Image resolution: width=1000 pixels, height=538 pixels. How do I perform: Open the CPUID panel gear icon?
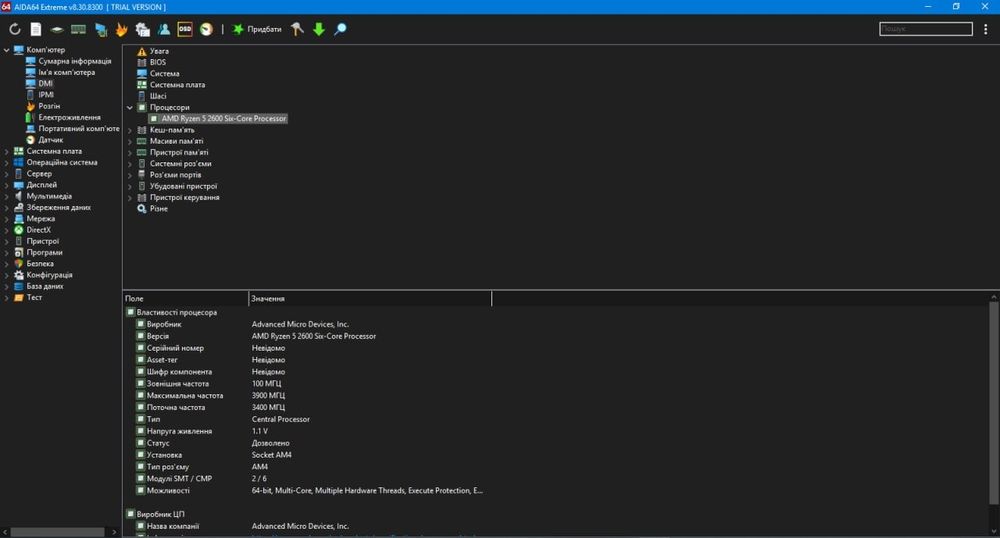142,29
